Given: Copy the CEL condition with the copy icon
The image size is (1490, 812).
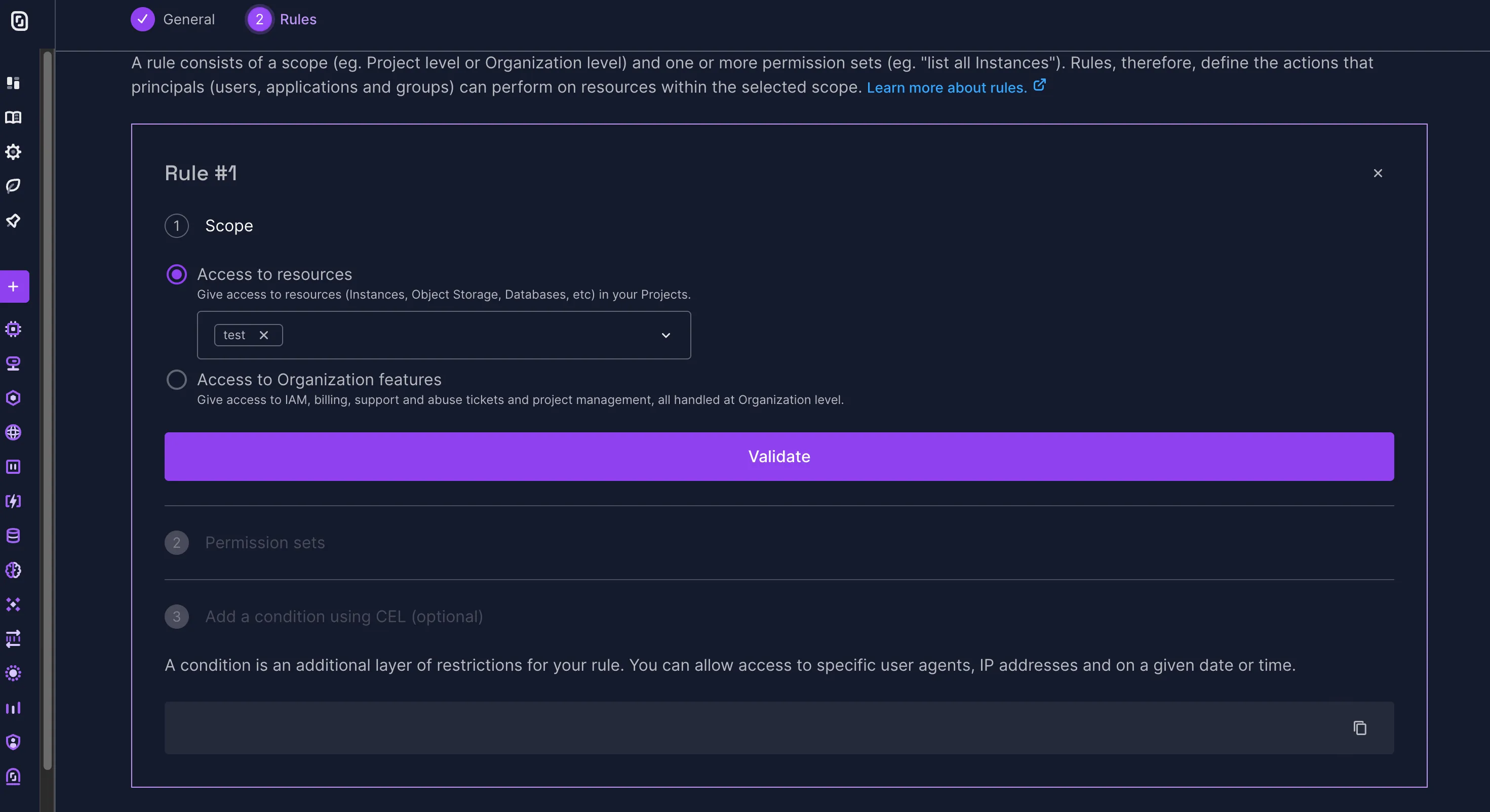Looking at the screenshot, I should click(x=1359, y=727).
